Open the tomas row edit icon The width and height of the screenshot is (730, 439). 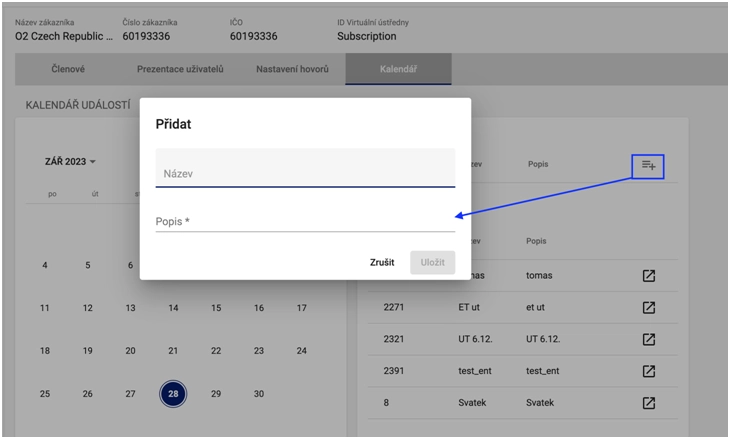coord(648,276)
